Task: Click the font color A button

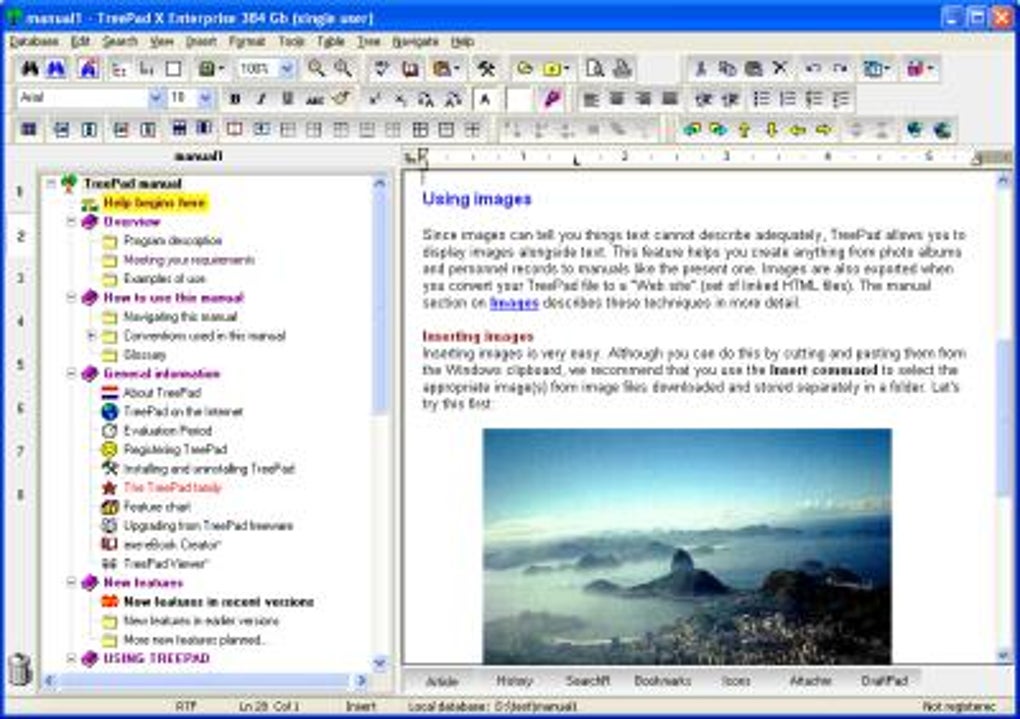Action: 485,99
